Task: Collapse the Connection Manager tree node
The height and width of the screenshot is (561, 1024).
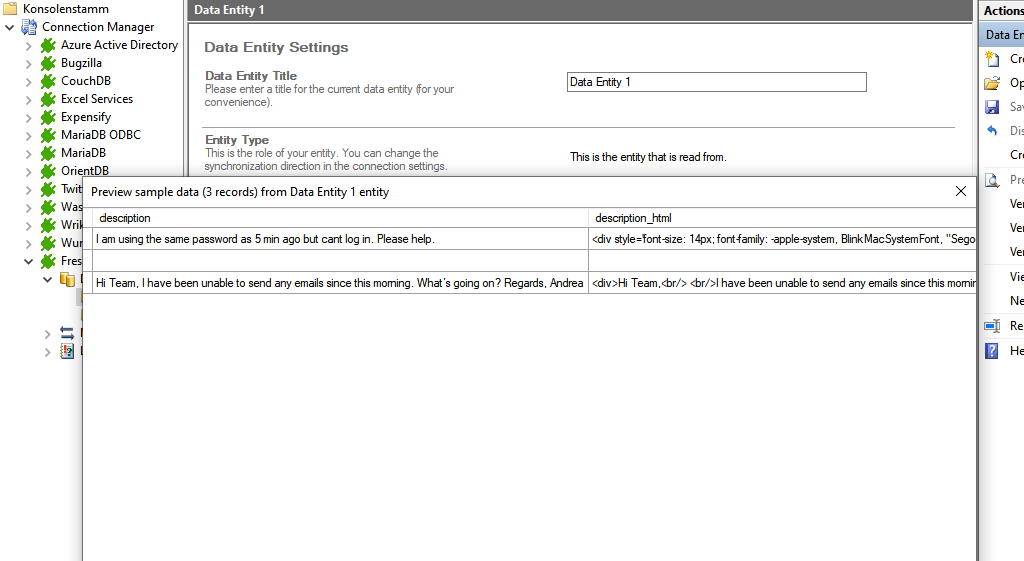Action: click(x=10, y=27)
